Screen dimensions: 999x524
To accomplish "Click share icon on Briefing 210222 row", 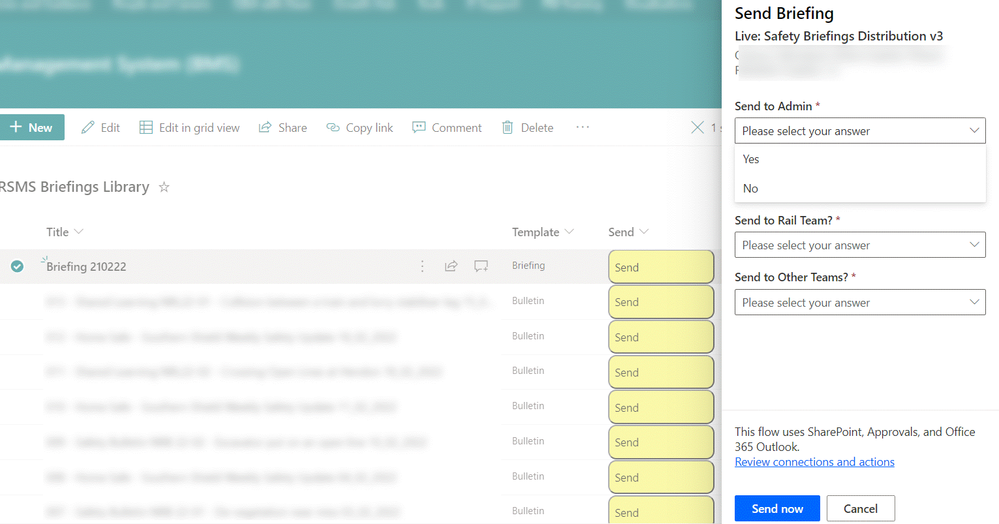I will pos(451,266).
